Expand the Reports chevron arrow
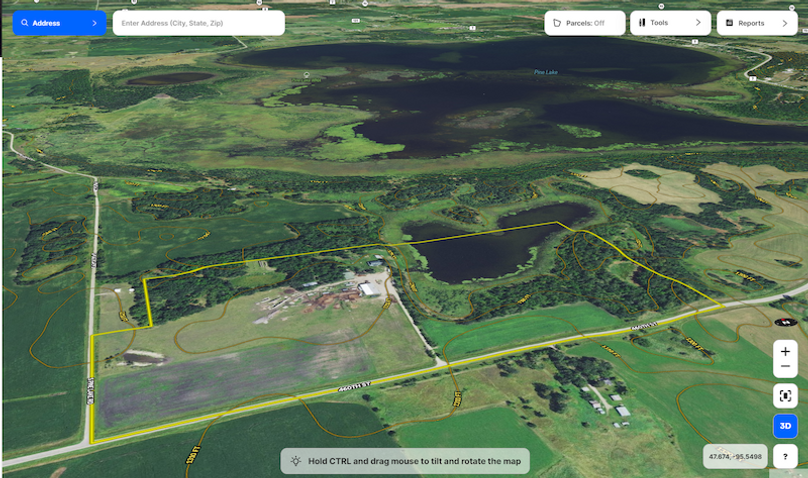Viewport: 808px width, 478px height. coord(785,22)
